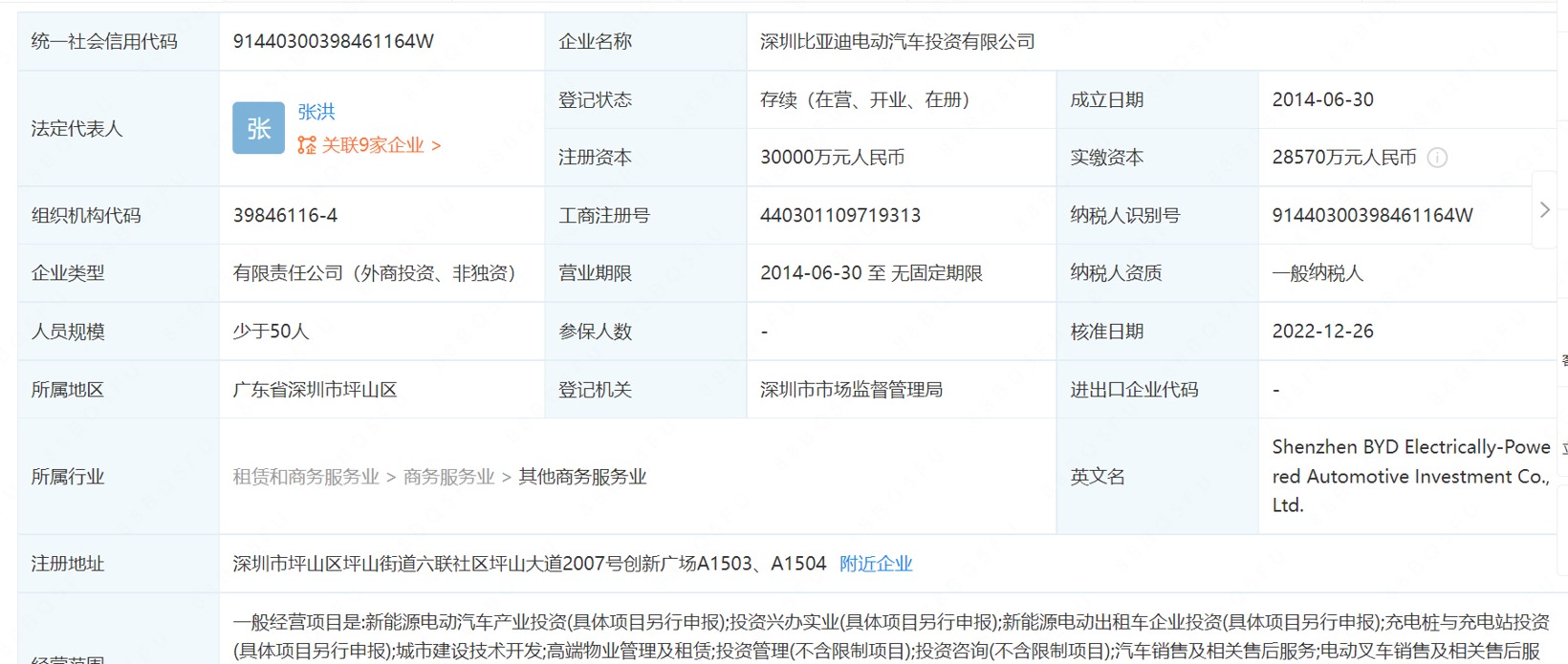Click the 工商注册号 label cell
1568x664 pixels.
click(x=645, y=216)
